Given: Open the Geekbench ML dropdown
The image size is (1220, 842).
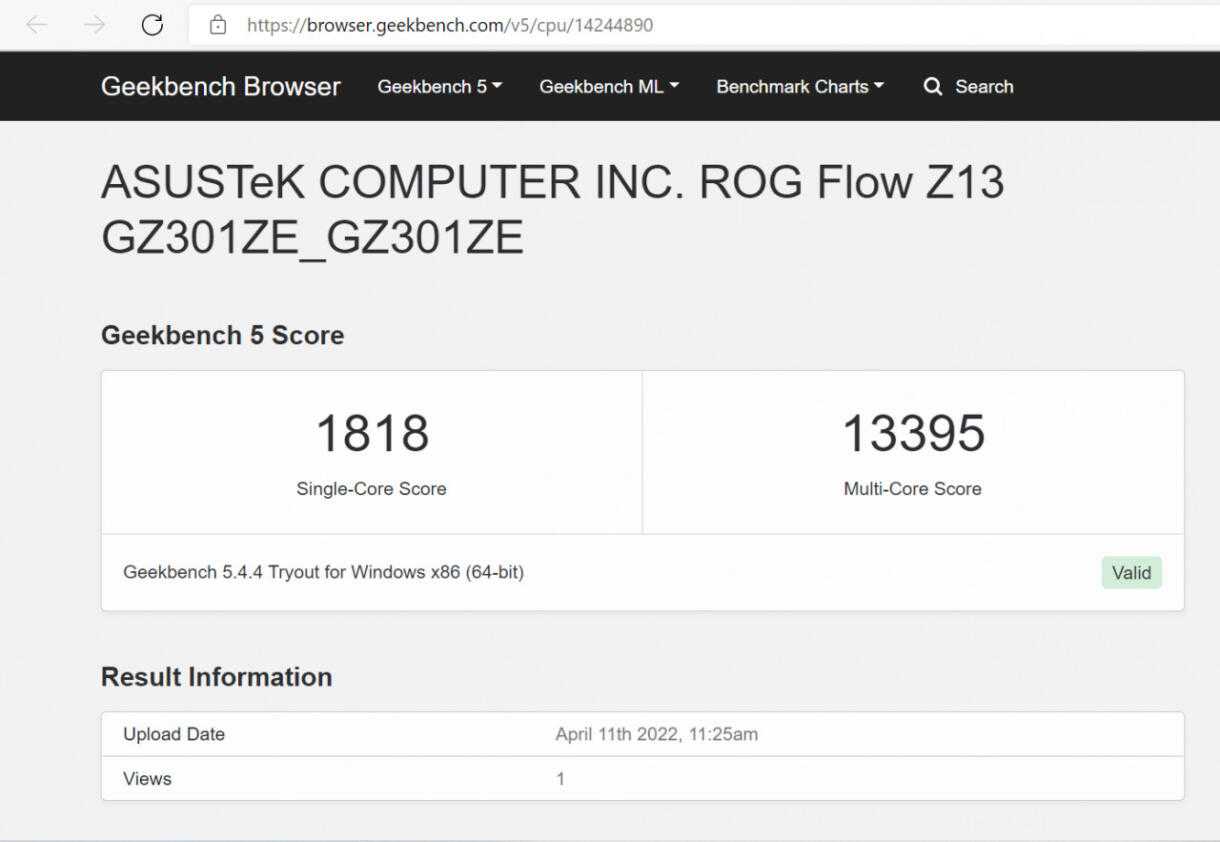Looking at the screenshot, I should pos(608,87).
